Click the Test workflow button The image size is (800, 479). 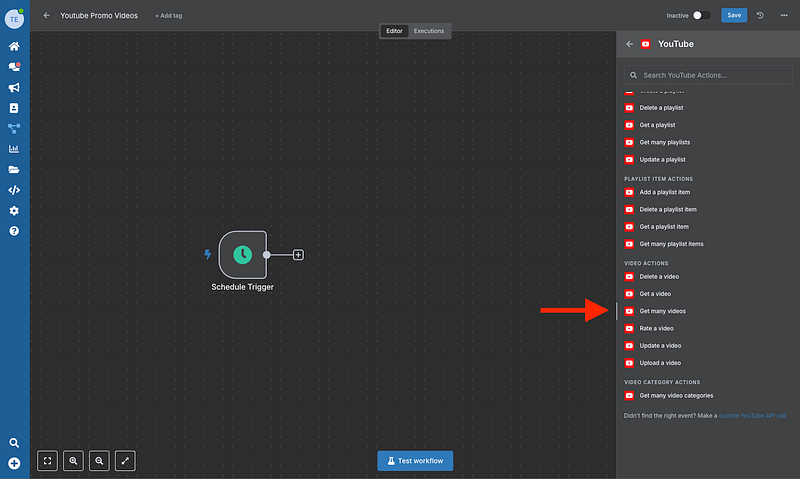pos(415,461)
